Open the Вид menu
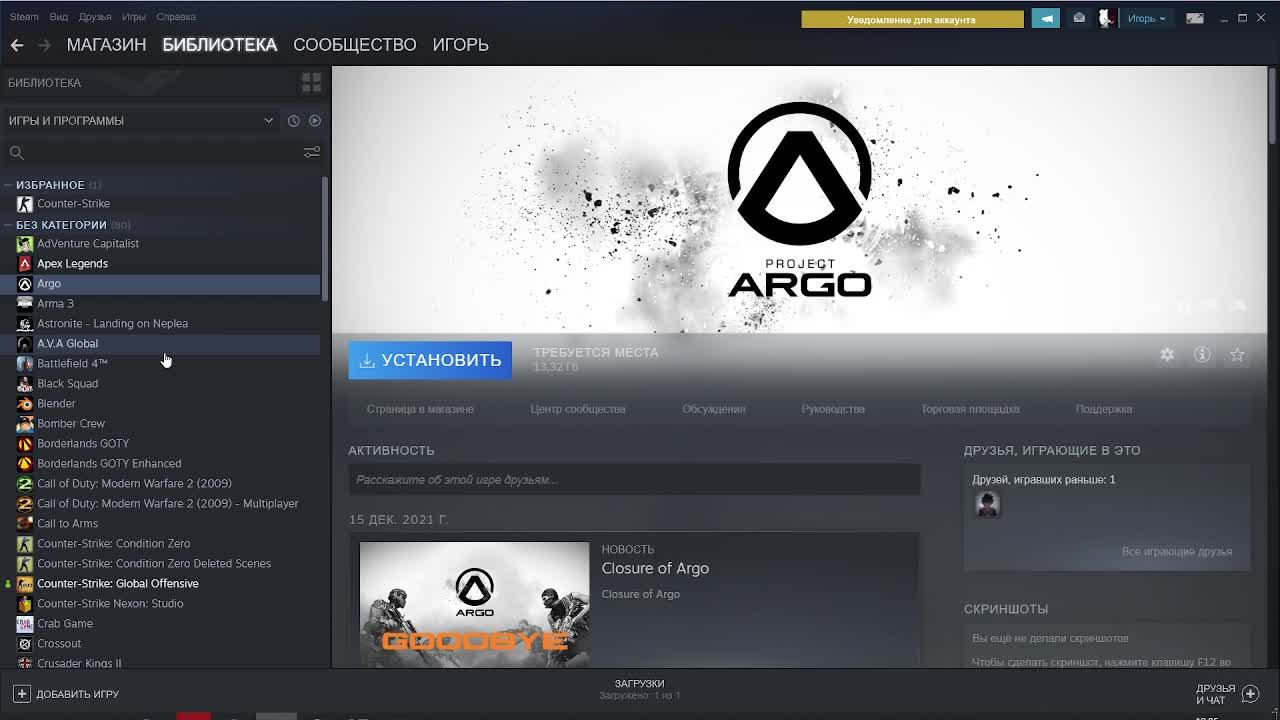This screenshot has height=720, width=1280. [x=59, y=17]
